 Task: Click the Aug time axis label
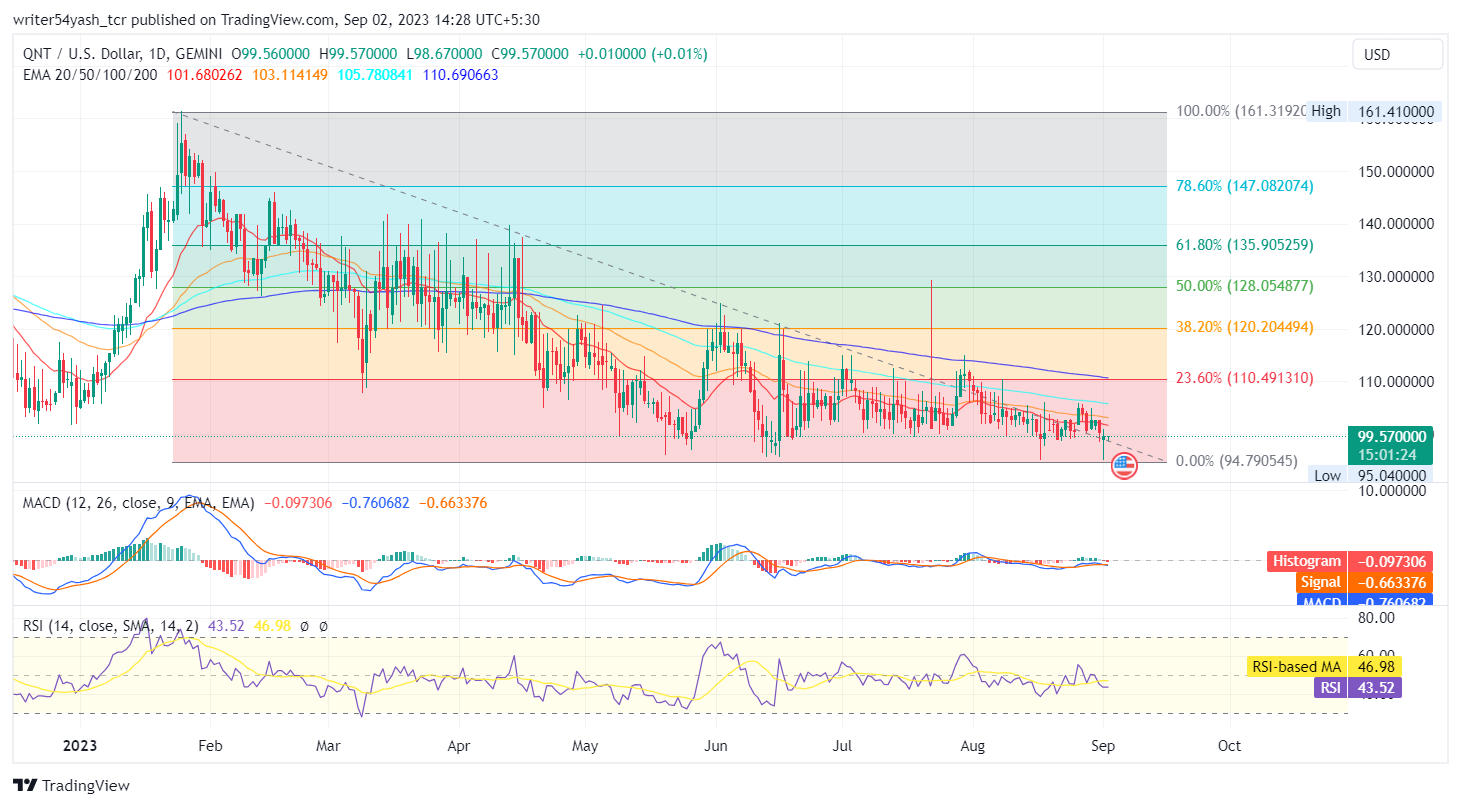coord(973,746)
